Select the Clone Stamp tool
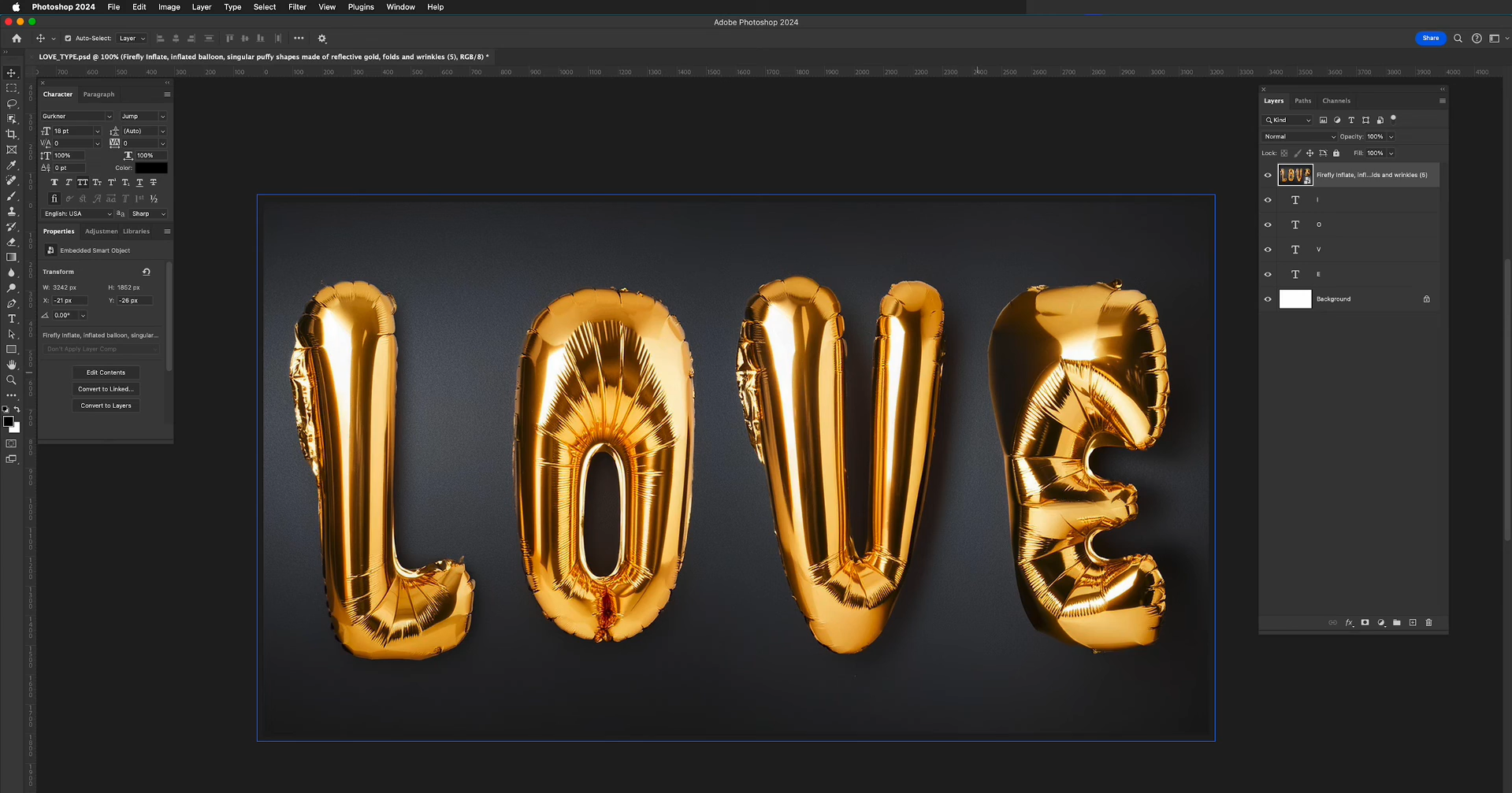The height and width of the screenshot is (793, 1512). coord(11,211)
